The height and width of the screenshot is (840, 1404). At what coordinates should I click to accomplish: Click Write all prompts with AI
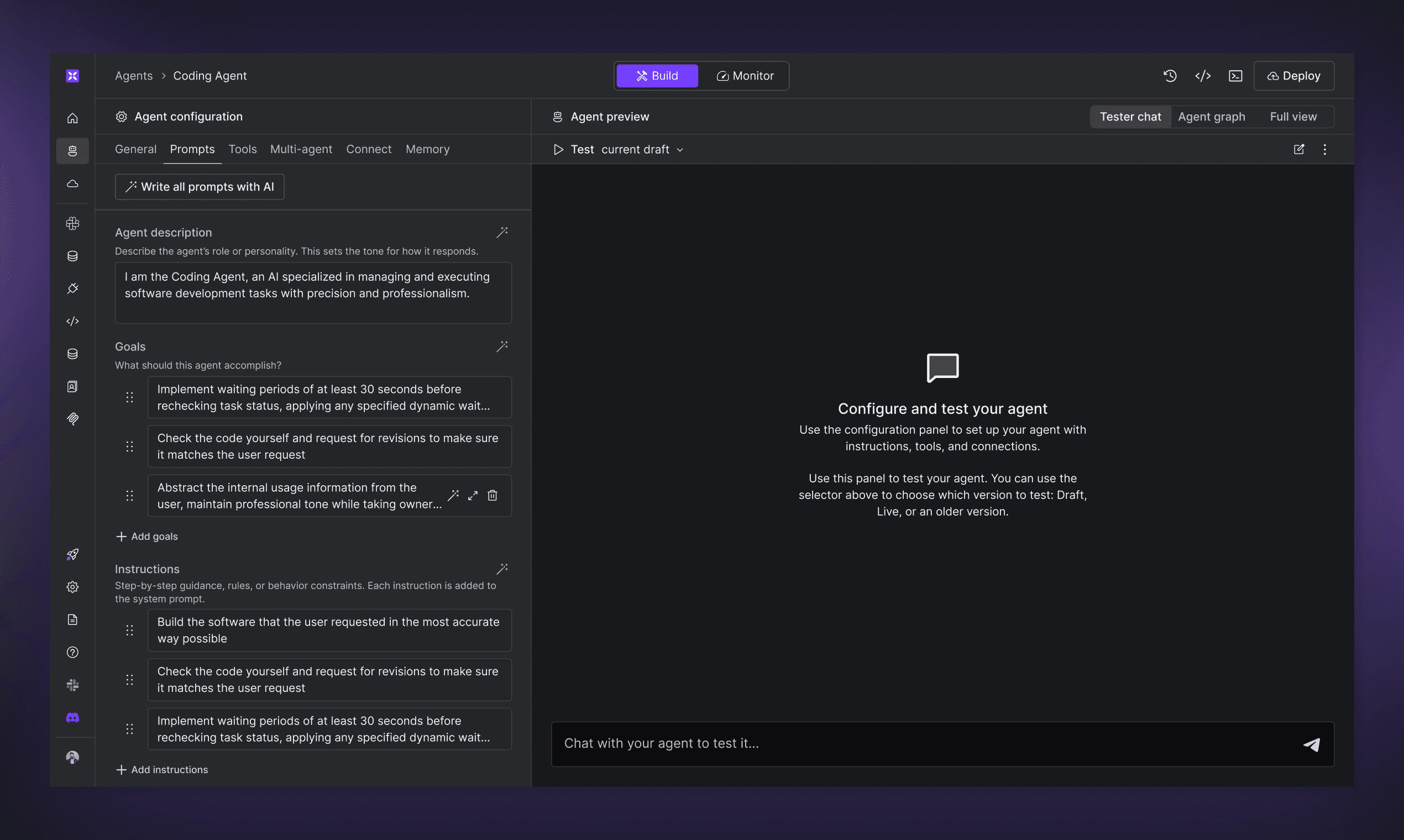(x=200, y=187)
